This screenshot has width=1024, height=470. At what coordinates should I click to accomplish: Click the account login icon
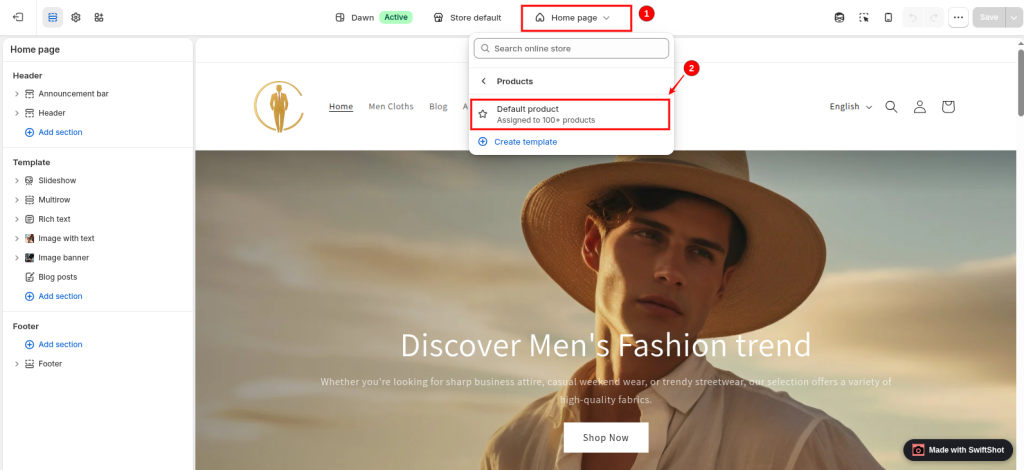(920, 106)
